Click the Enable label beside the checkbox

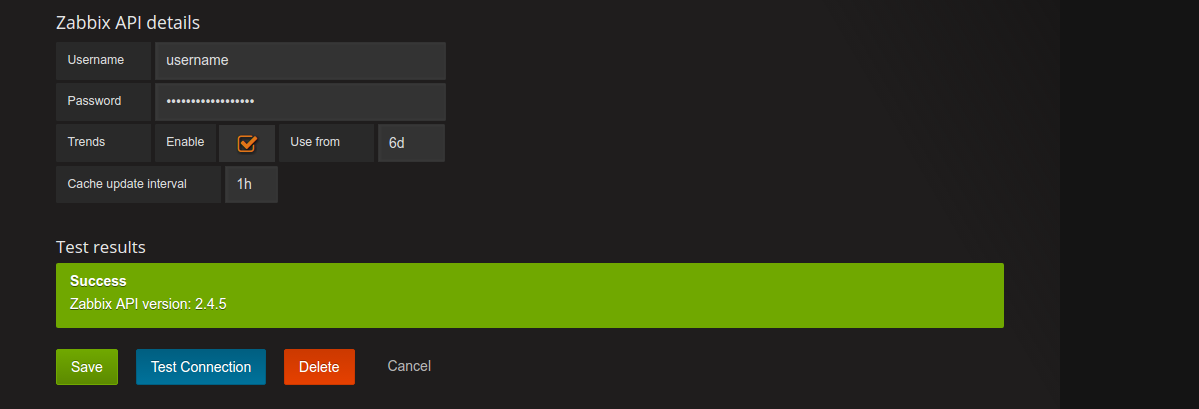(x=185, y=142)
